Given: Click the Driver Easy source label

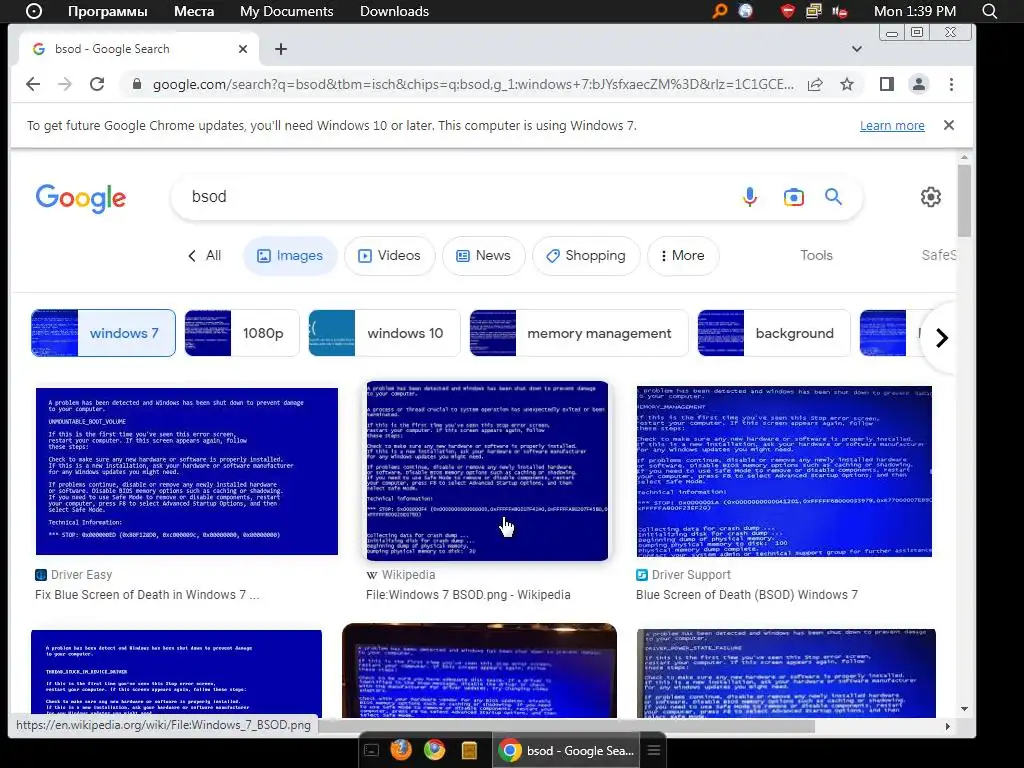Looking at the screenshot, I should pos(74,575).
